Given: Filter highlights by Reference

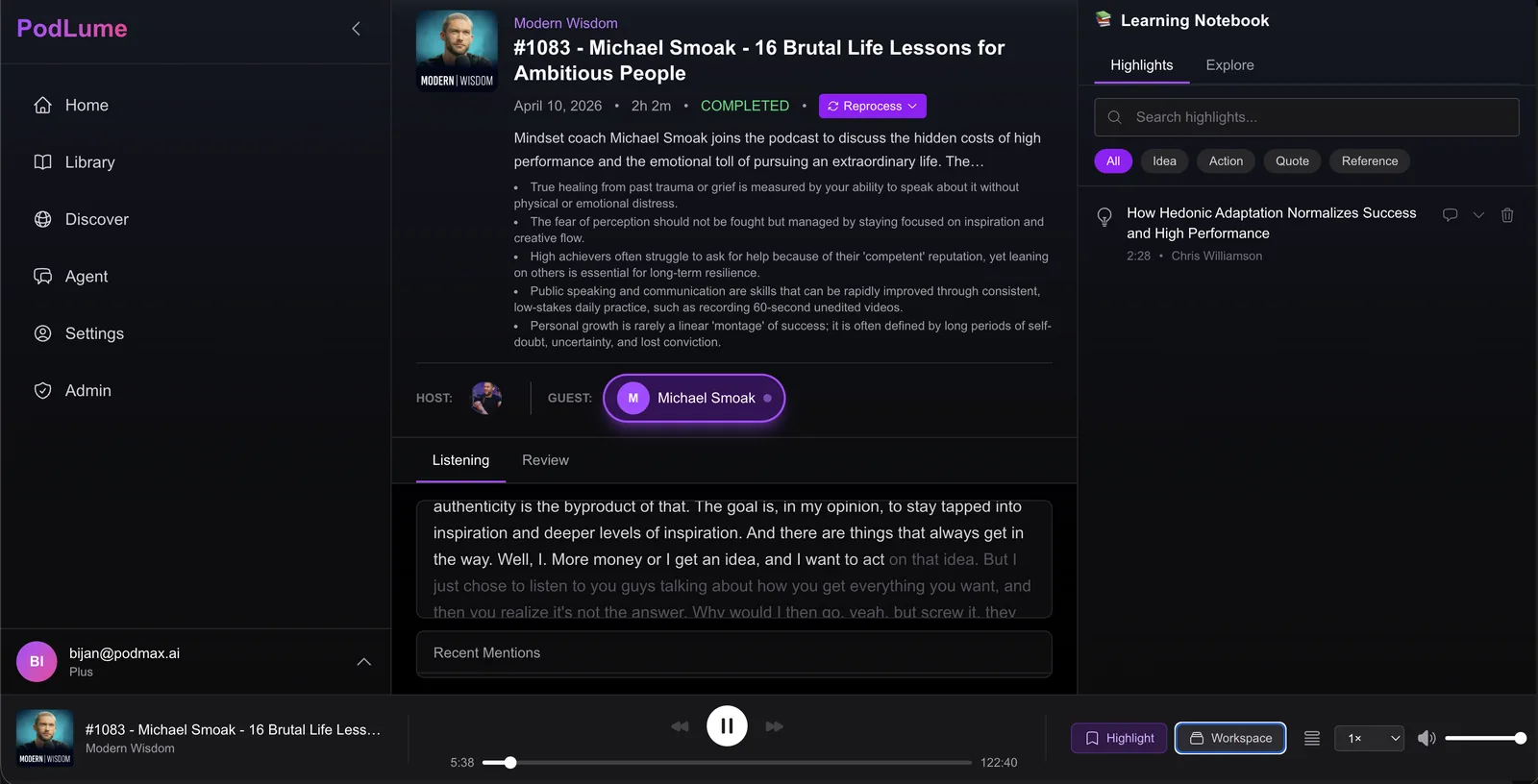Looking at the screenshot, I should (1370, 161).
